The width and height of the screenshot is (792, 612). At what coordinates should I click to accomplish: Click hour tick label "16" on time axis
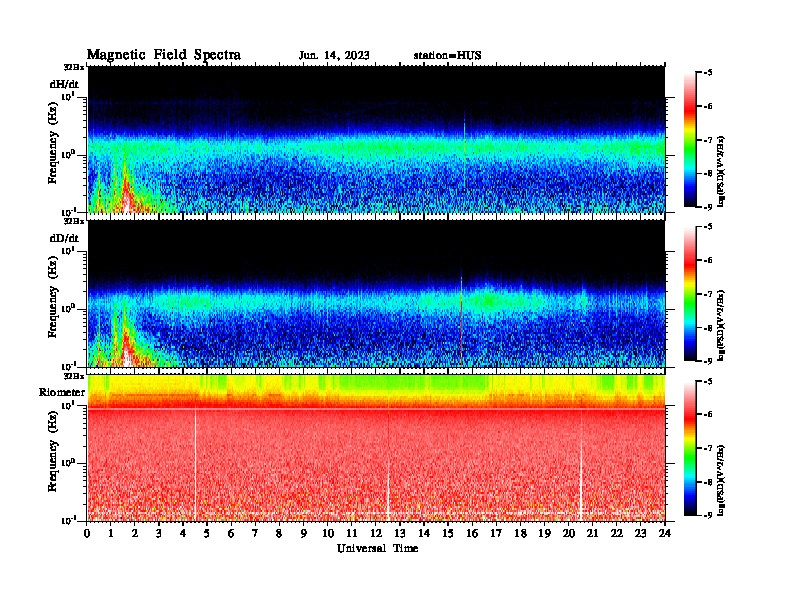472,533
